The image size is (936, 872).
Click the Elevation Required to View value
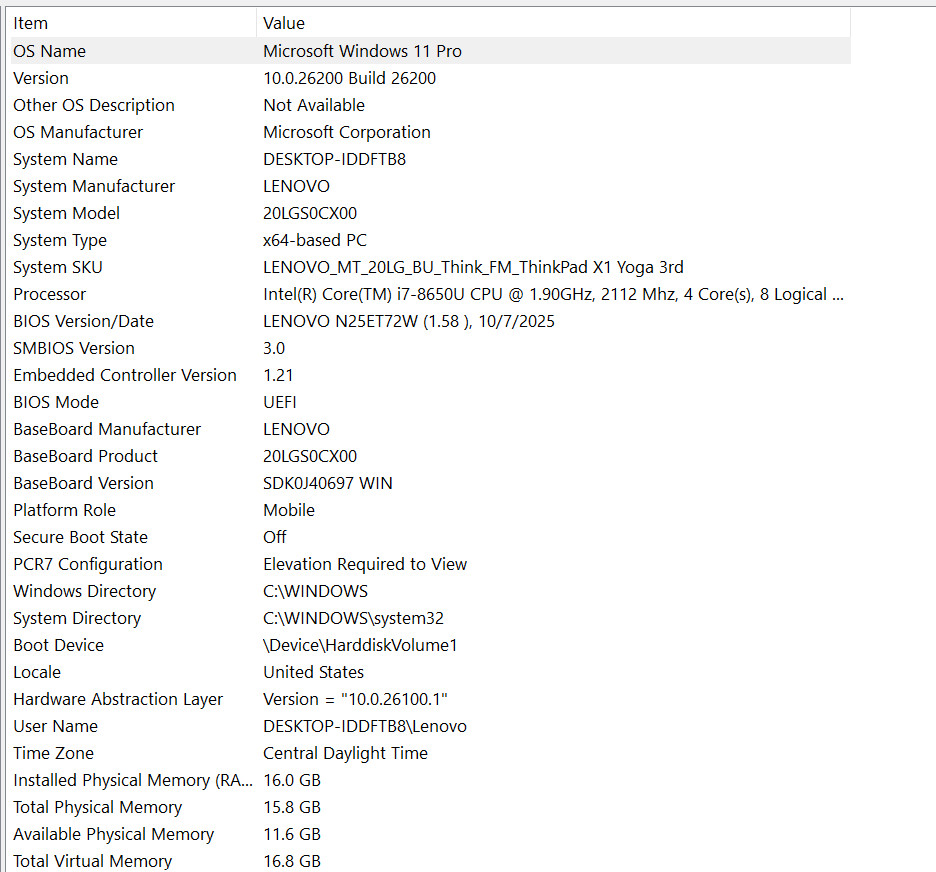click(x=365, y=564)
